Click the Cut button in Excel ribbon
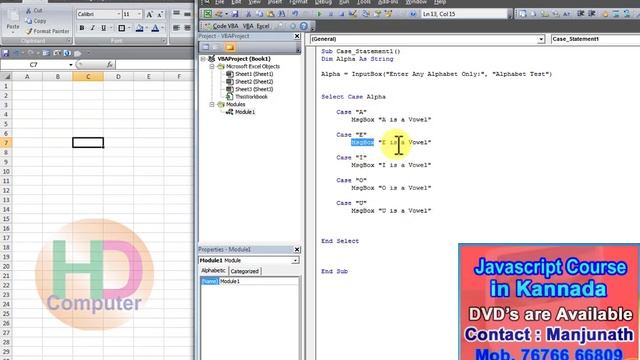 34,10
